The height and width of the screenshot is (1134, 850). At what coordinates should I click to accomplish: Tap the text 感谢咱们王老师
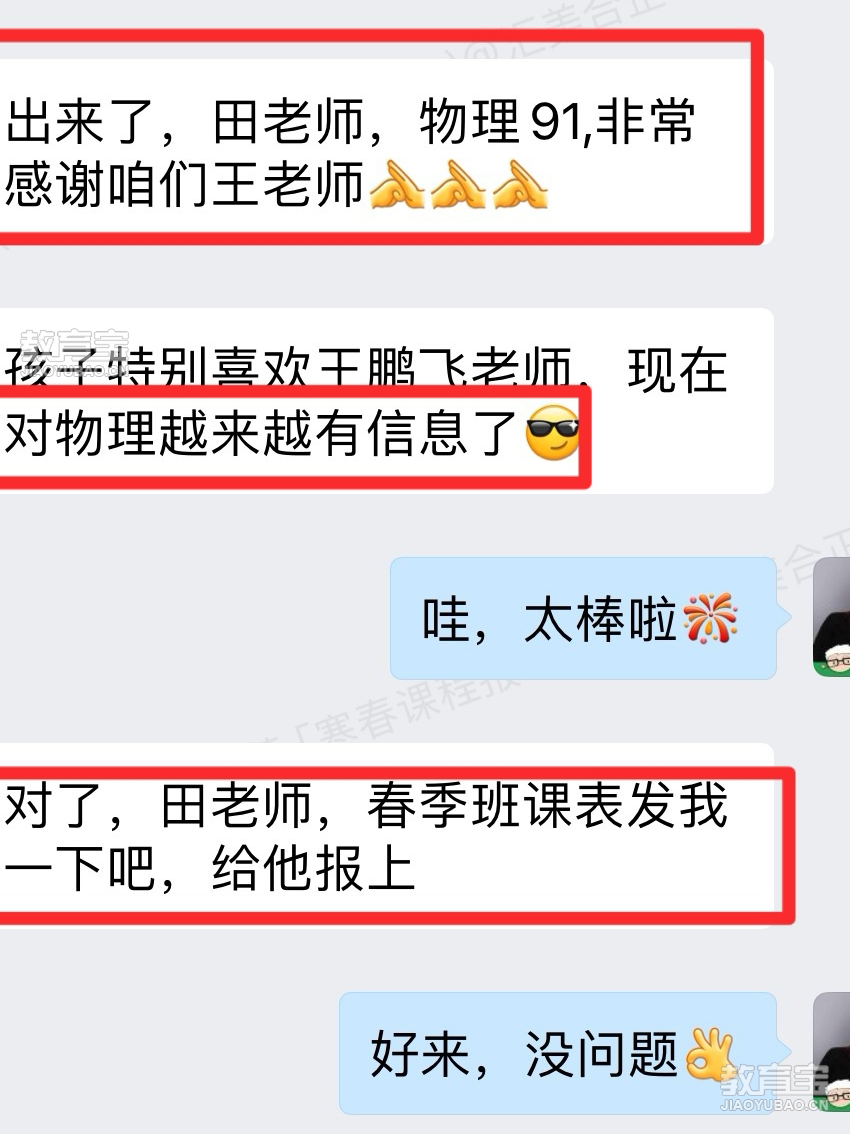[185, 184]
